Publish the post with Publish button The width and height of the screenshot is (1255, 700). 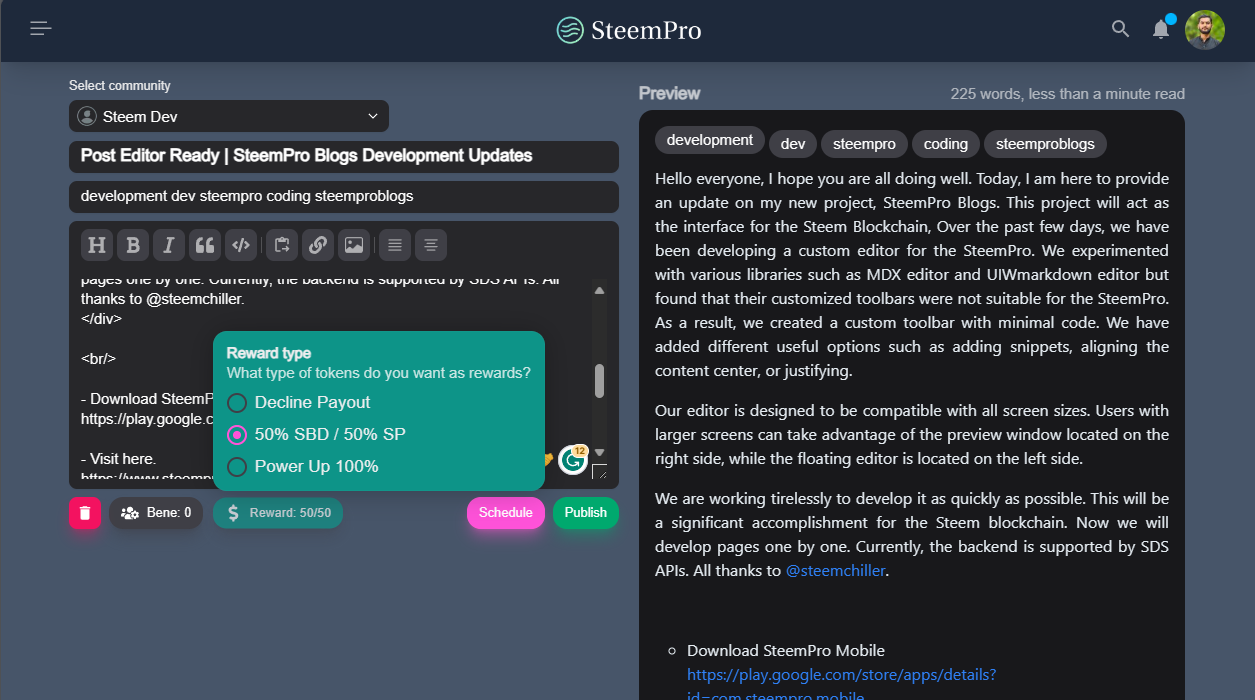[x=586, y=513]
